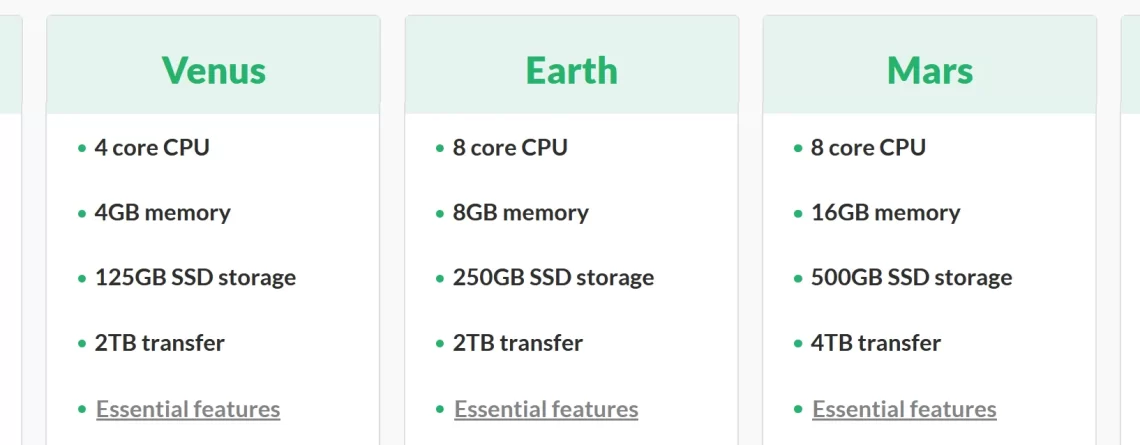Screen dimensions: 1140x445
Task: Click the partially visible card right of Mars
Action: click(1131, 230)
